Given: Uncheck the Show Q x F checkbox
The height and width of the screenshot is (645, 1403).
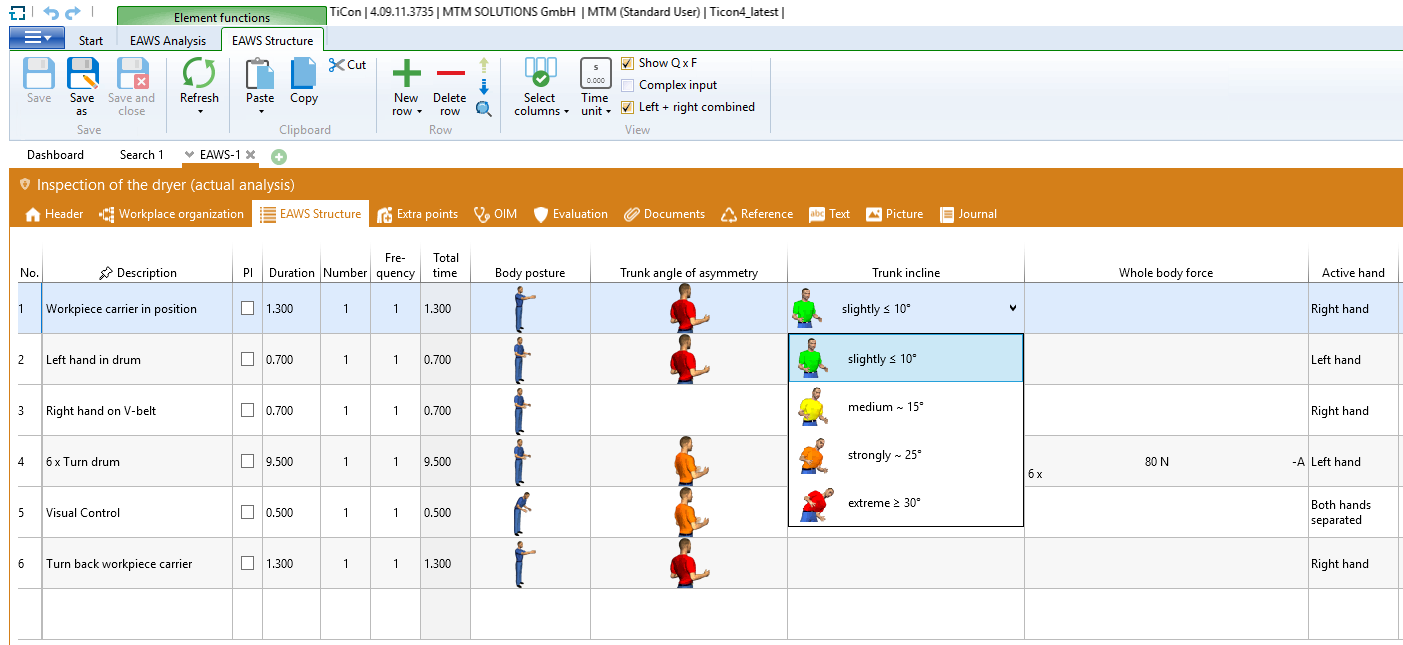Looking at the screenshot, I should (x=628, y=63).
